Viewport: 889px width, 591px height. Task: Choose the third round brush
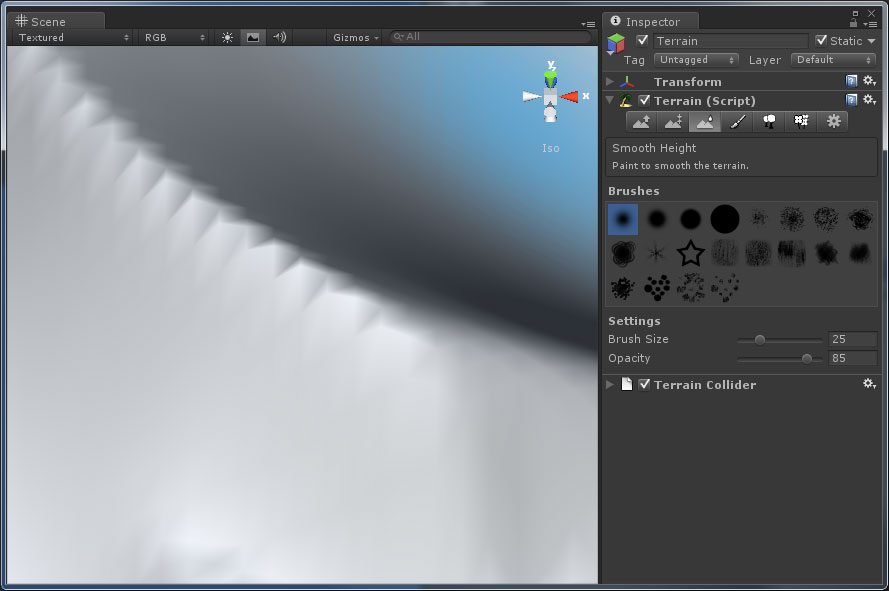pos(691,219)
